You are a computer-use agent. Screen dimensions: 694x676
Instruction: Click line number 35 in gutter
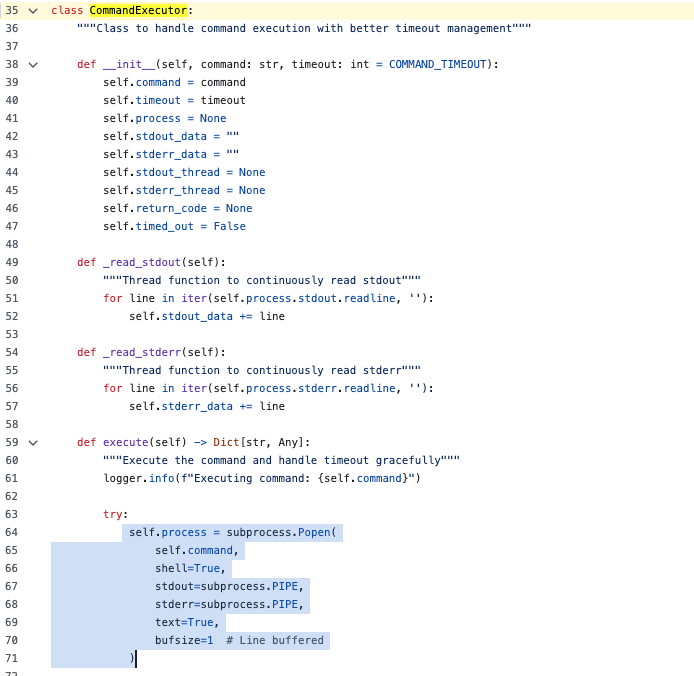coord(12,10)
